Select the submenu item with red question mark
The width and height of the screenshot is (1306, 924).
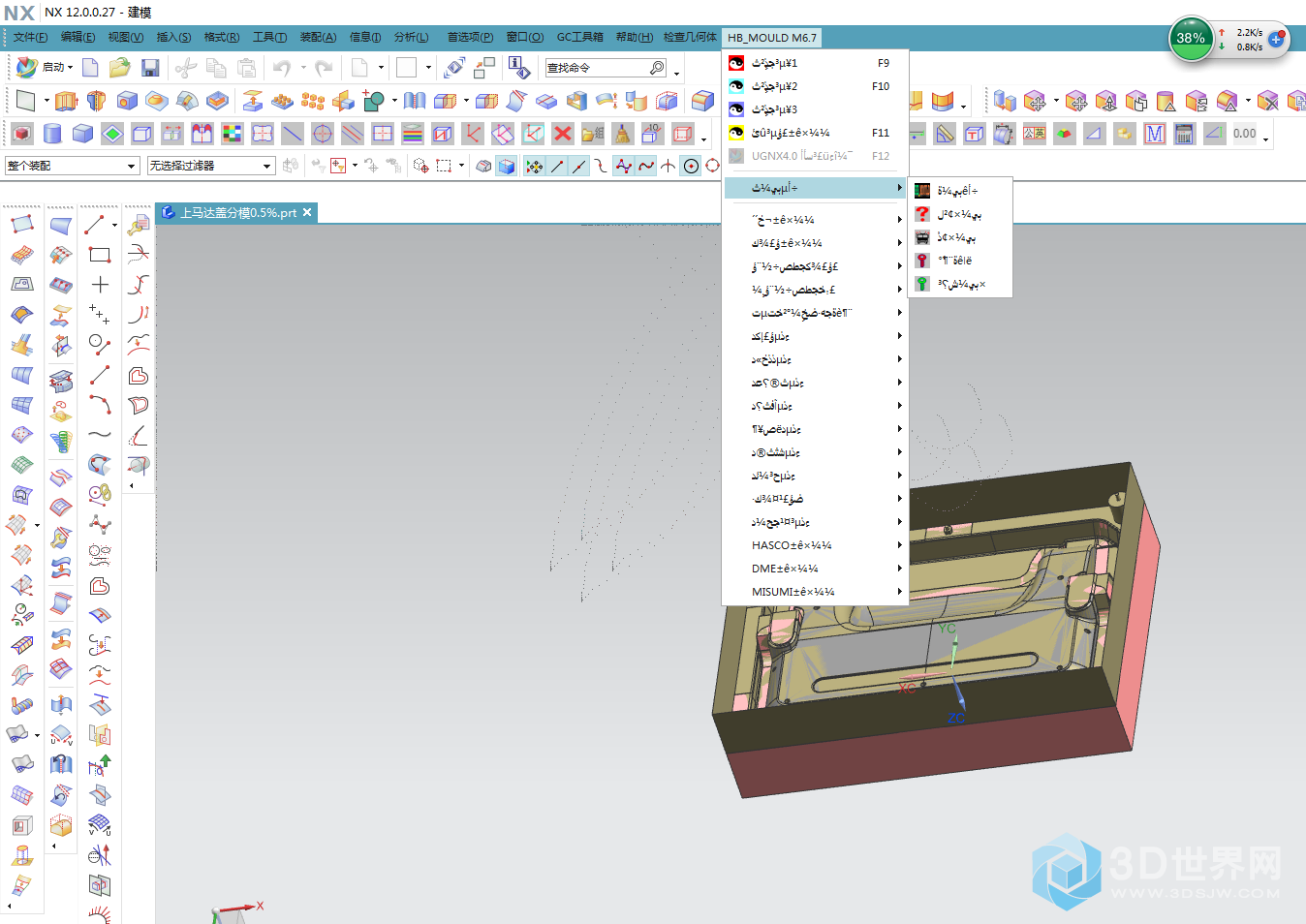click(960, 214)
